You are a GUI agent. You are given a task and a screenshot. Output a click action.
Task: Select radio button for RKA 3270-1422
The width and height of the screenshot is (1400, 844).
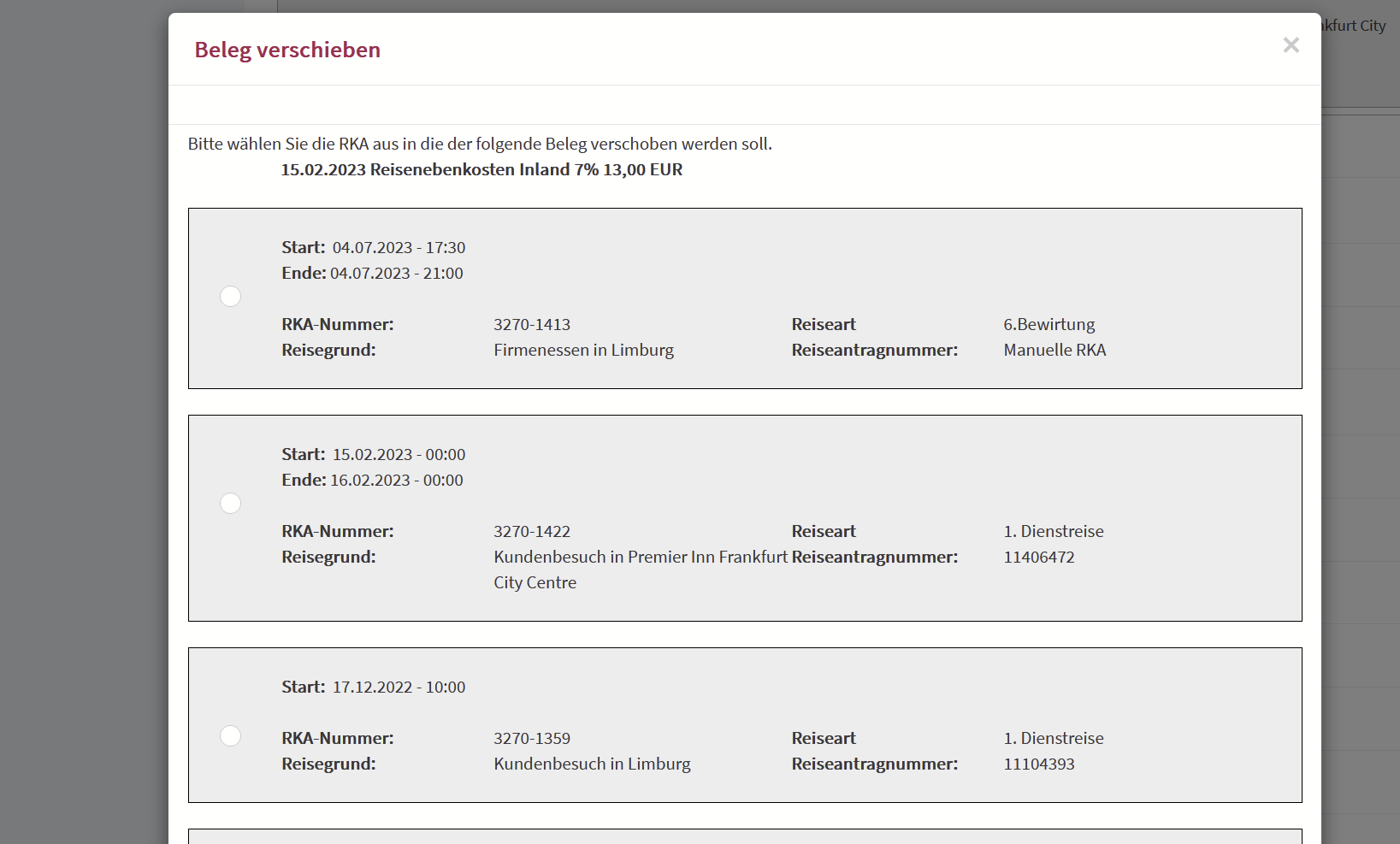point(231,504)
